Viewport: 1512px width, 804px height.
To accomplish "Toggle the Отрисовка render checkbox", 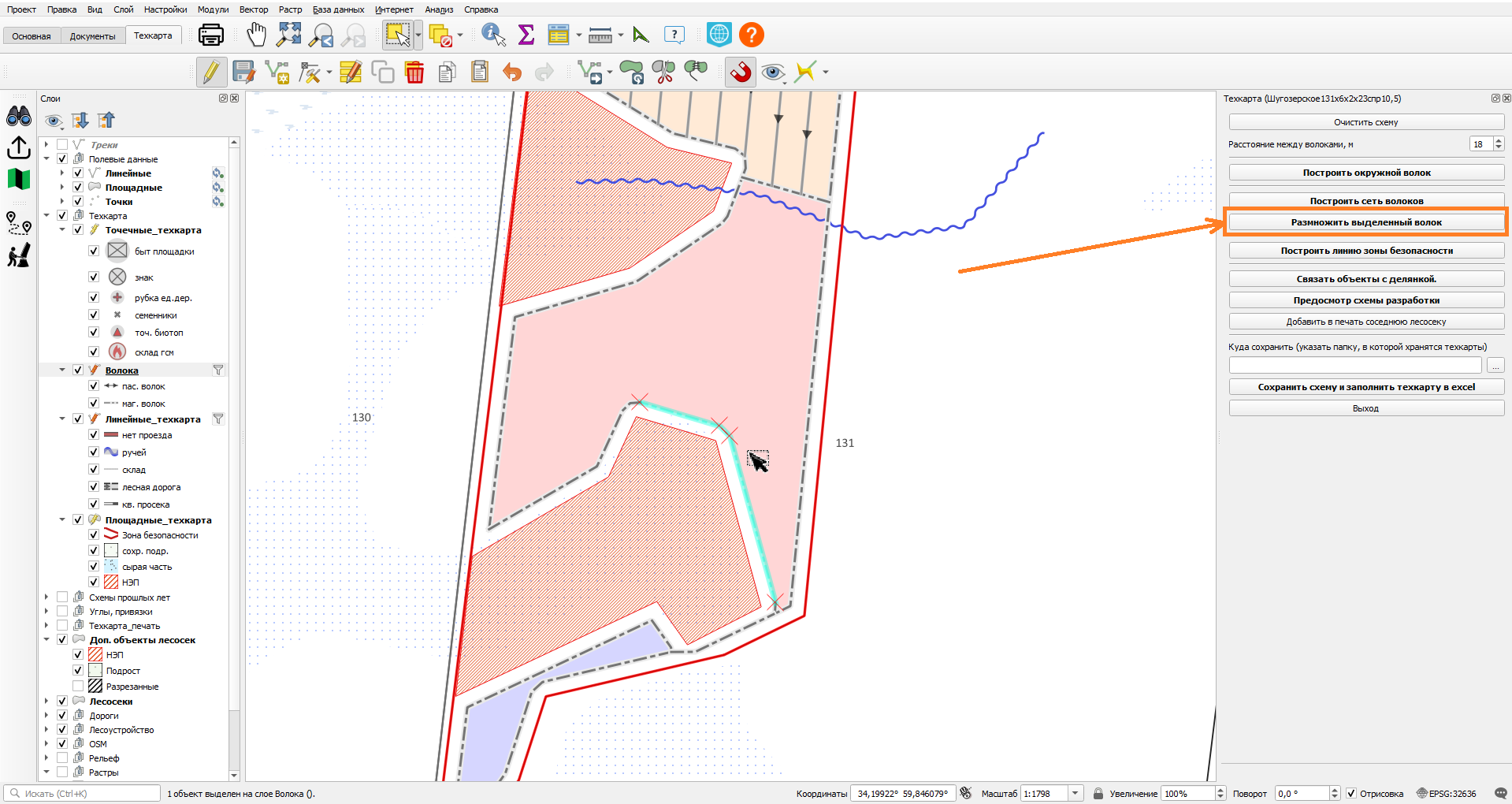I will pyautogui.click(x=1351, y=794).
